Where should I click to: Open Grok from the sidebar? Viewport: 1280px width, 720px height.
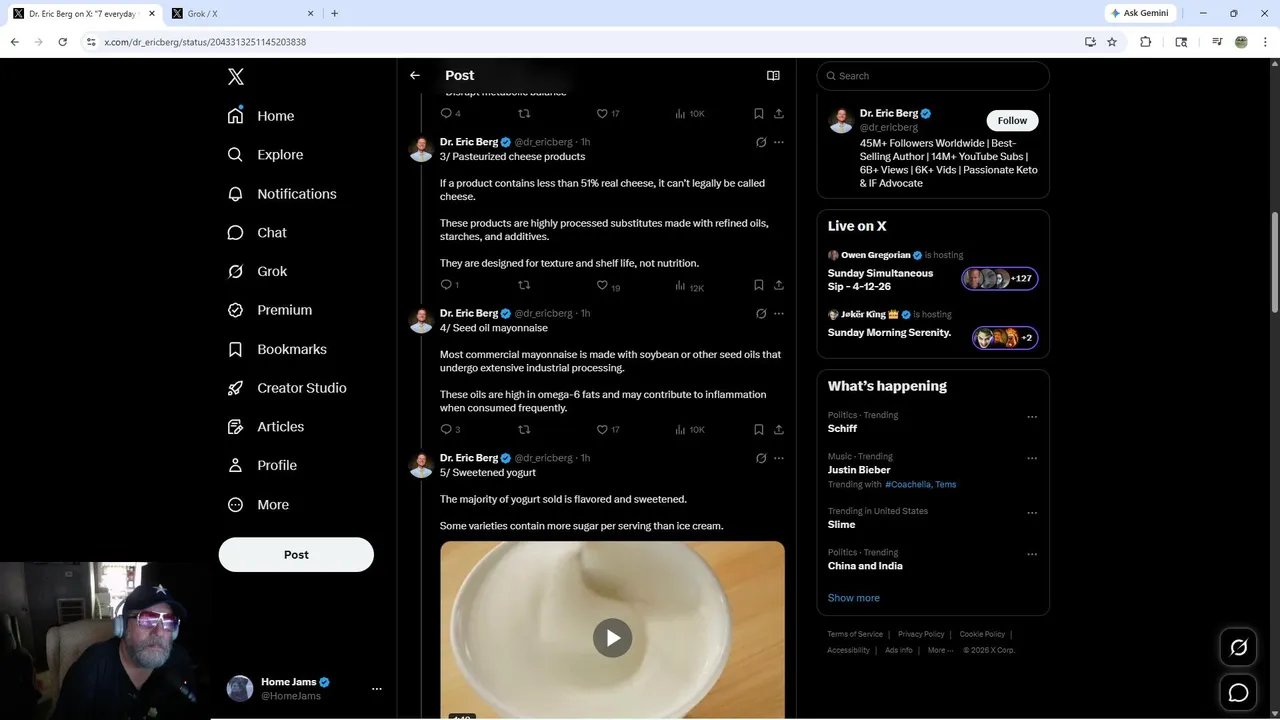[x=257, y=271]
